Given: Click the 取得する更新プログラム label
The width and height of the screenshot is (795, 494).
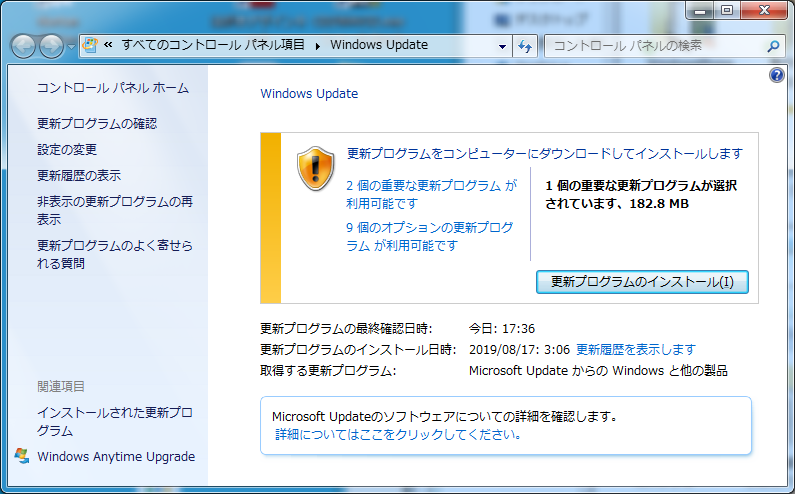Looking at the screenshot, I should (328, 371).
